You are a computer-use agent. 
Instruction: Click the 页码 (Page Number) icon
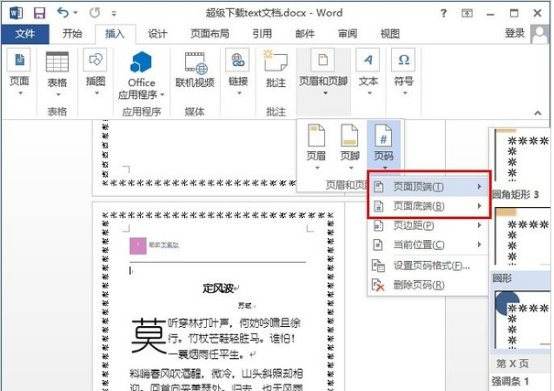pyautogui.click(x=384, y=135)
